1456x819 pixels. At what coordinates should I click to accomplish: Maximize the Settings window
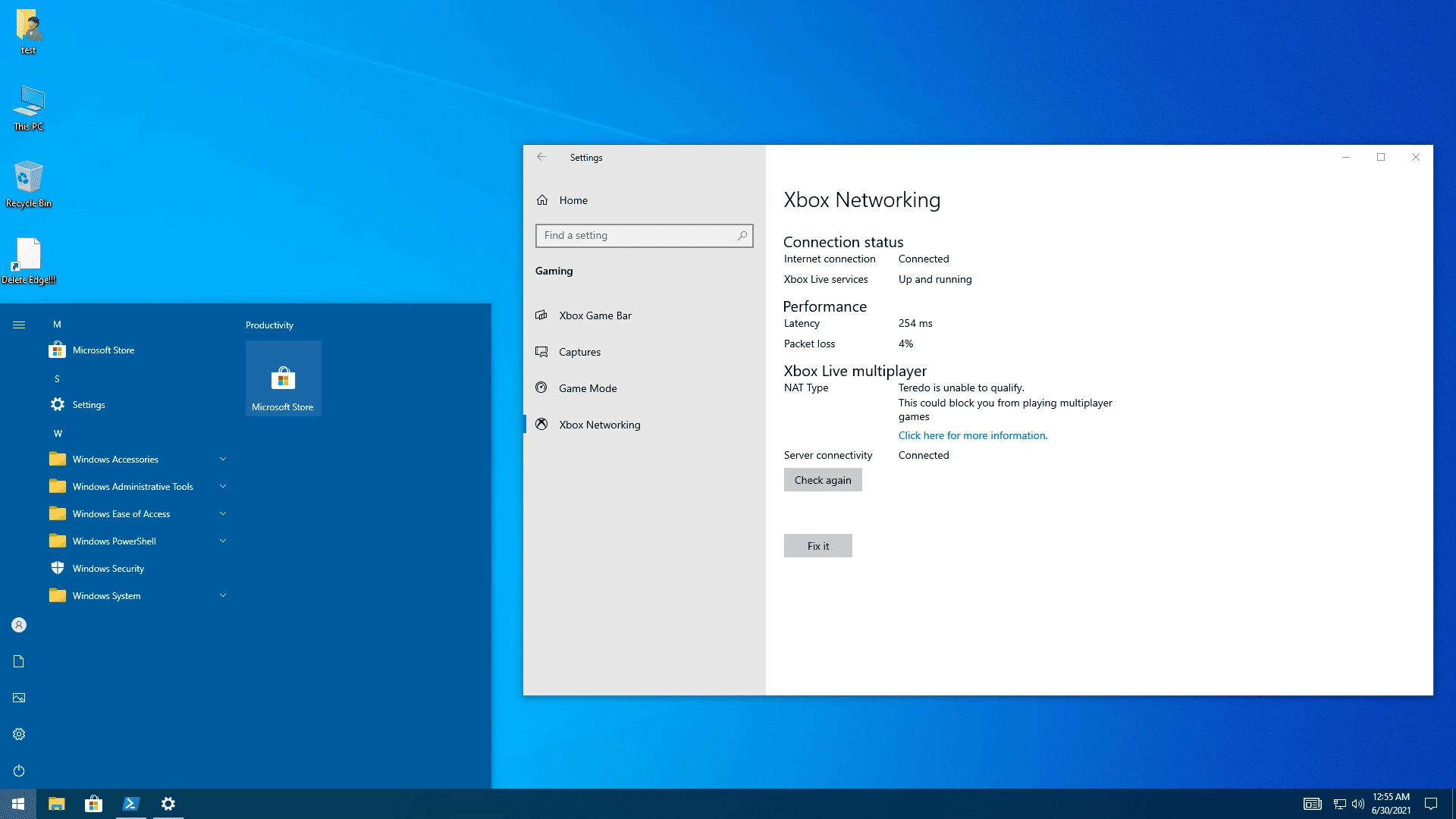pyautogui.click(x=1381, y=157)
